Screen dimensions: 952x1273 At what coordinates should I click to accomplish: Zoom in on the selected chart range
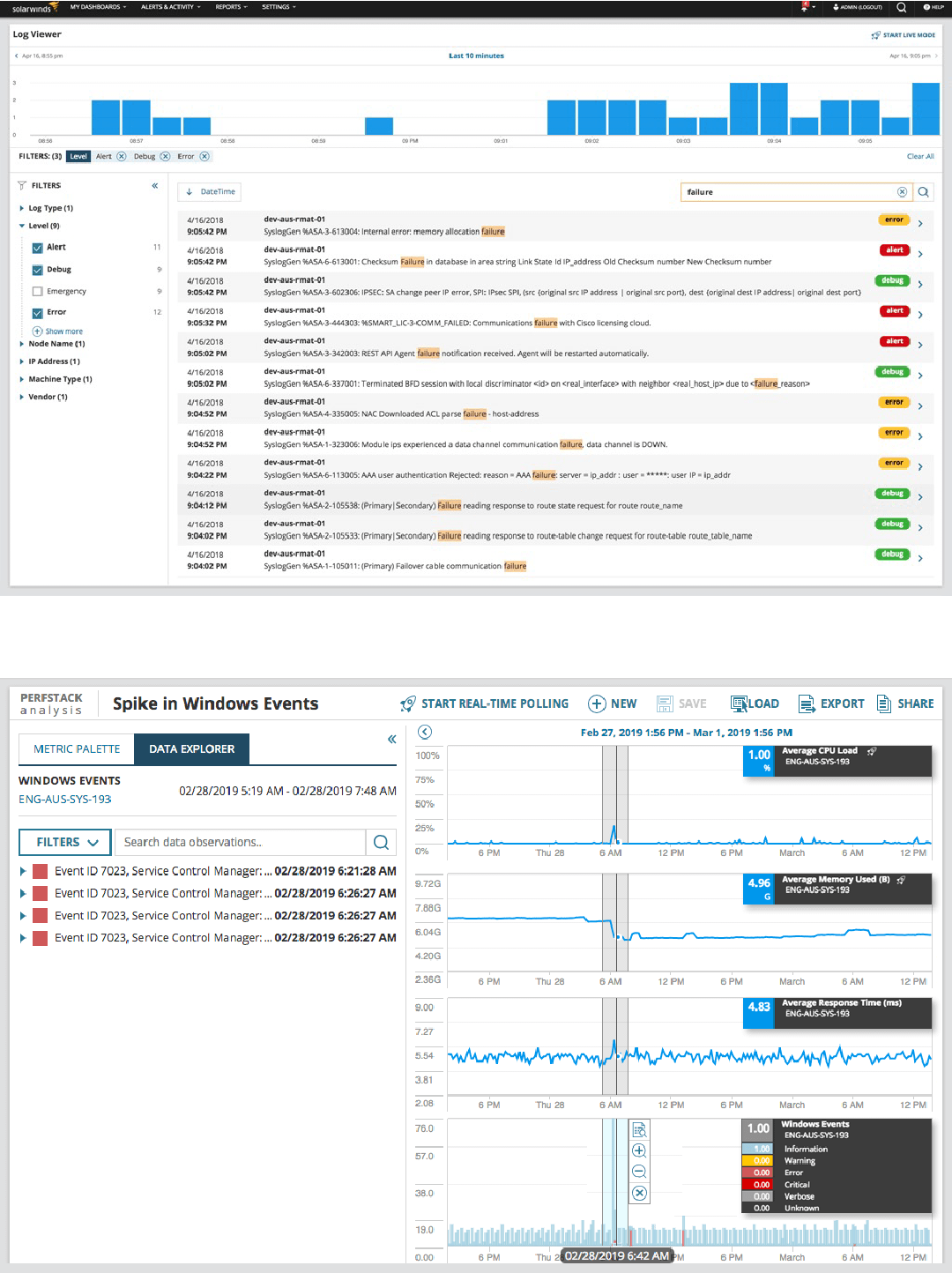(640, 1150)
